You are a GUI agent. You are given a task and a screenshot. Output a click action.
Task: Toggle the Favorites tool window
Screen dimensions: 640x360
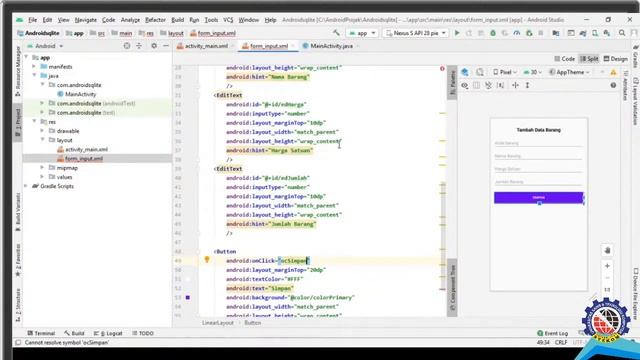pyautogui.click(x=18, y=261)
